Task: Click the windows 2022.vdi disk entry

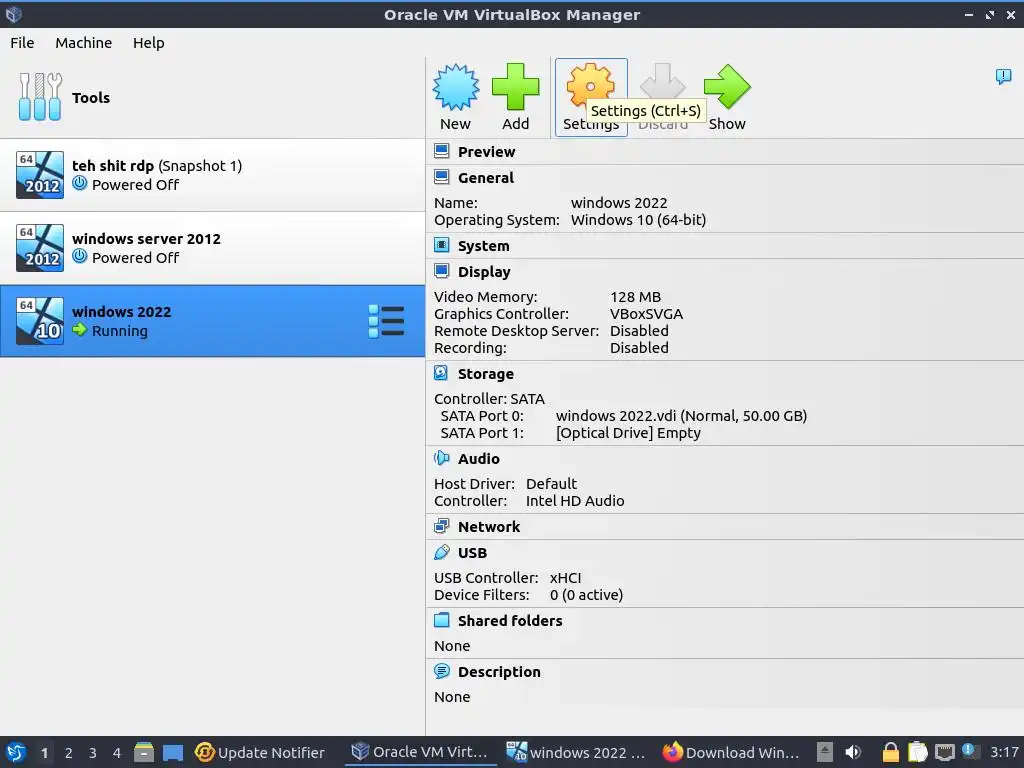Action: click(681, 415)
